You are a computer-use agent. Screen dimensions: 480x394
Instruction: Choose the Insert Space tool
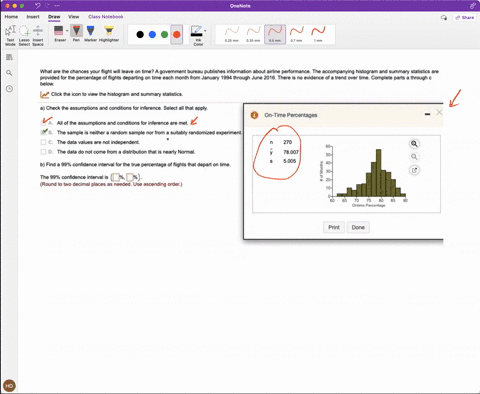[x=38, y=35]
